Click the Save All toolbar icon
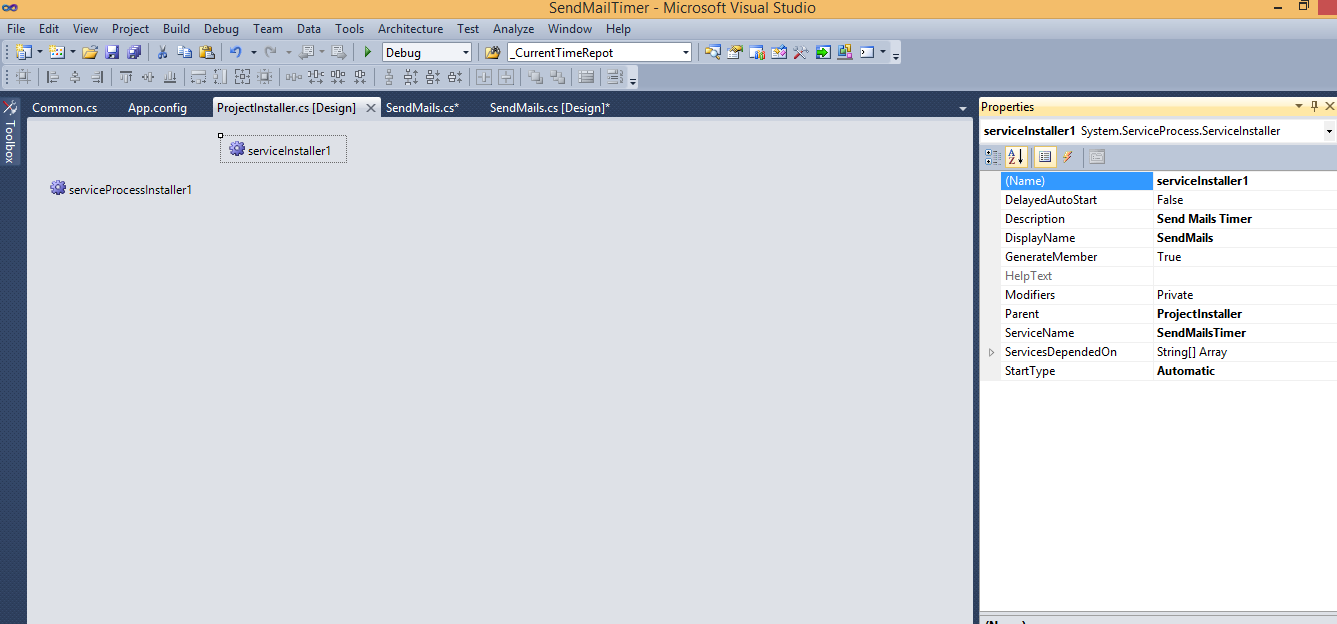1337x624 pixels. click(x=135, y=51)
